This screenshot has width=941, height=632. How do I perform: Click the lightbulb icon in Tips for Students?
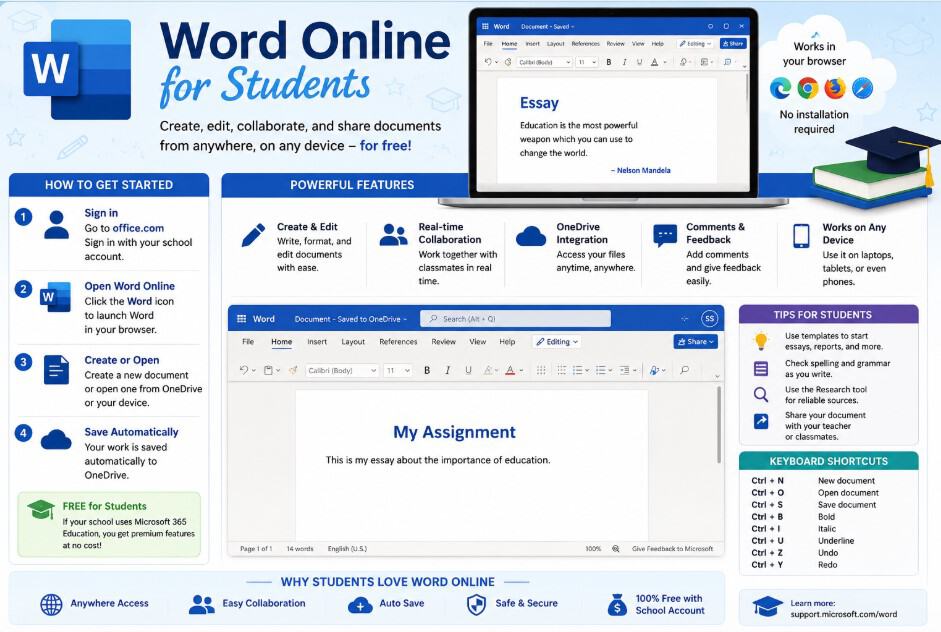point(761,341)
